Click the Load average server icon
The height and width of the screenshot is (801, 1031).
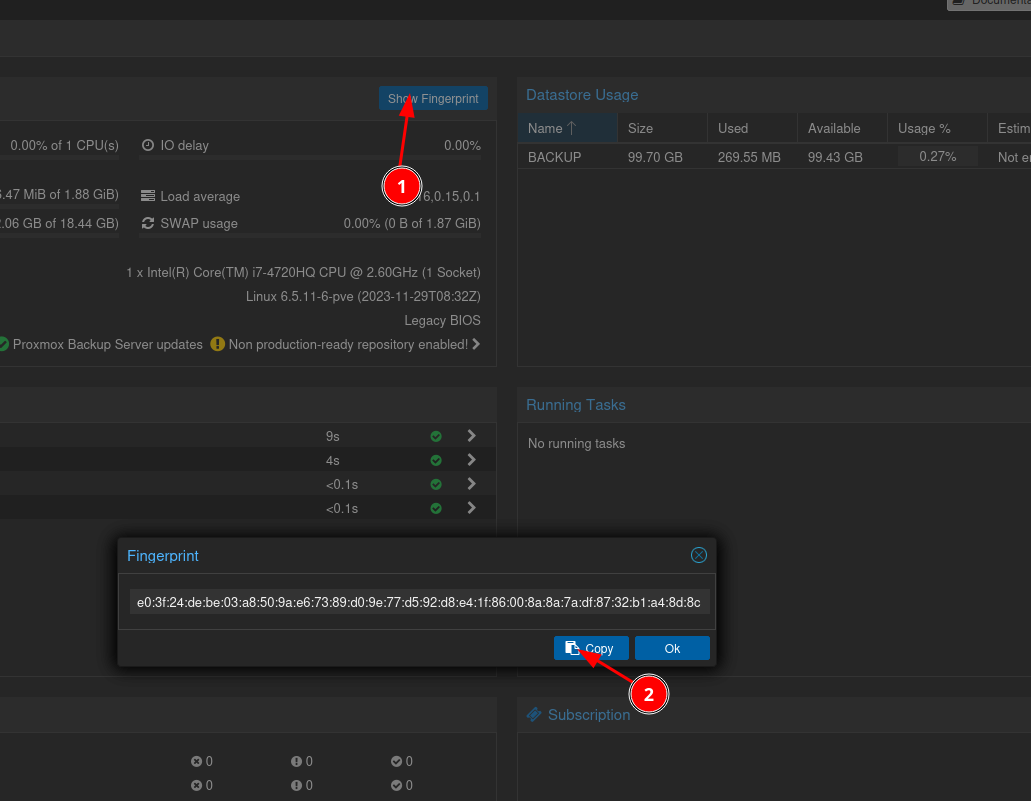tap(148, 196)
